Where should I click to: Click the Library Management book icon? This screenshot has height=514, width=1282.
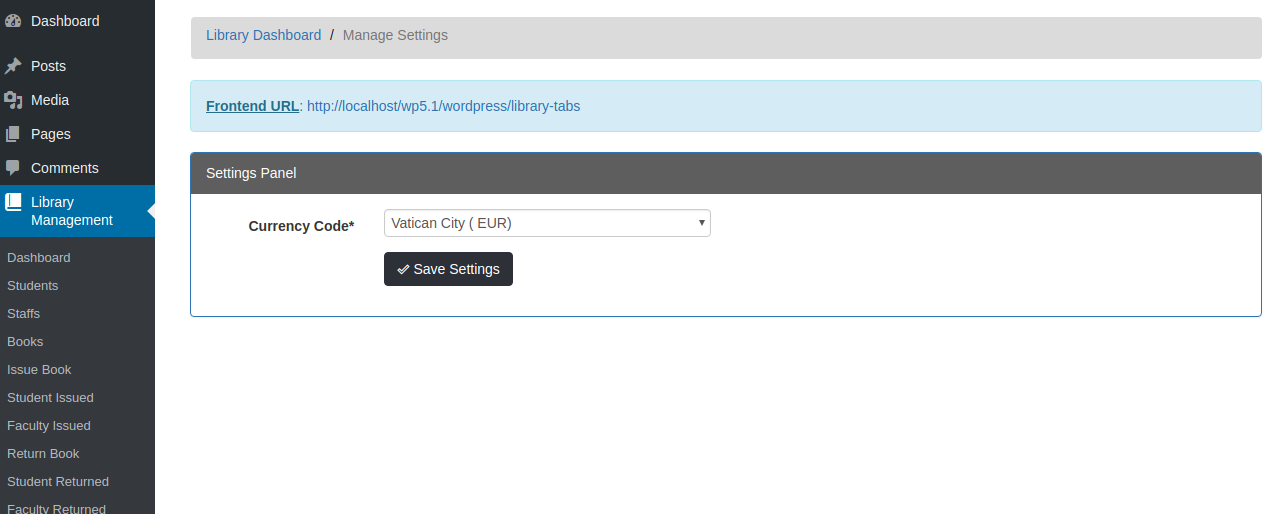[x=13, y=203]
